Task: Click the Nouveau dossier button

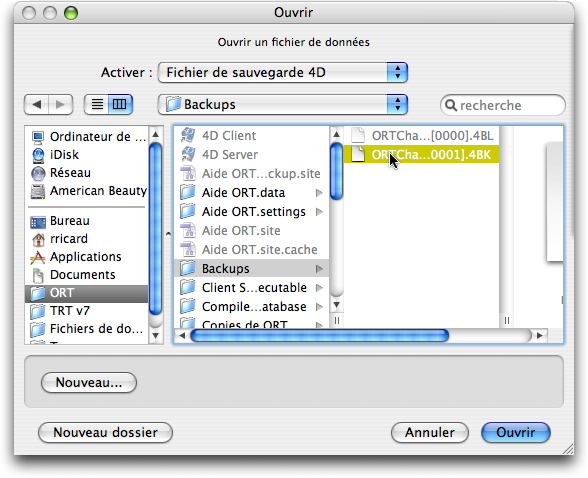Action: (x=105, y=432)
